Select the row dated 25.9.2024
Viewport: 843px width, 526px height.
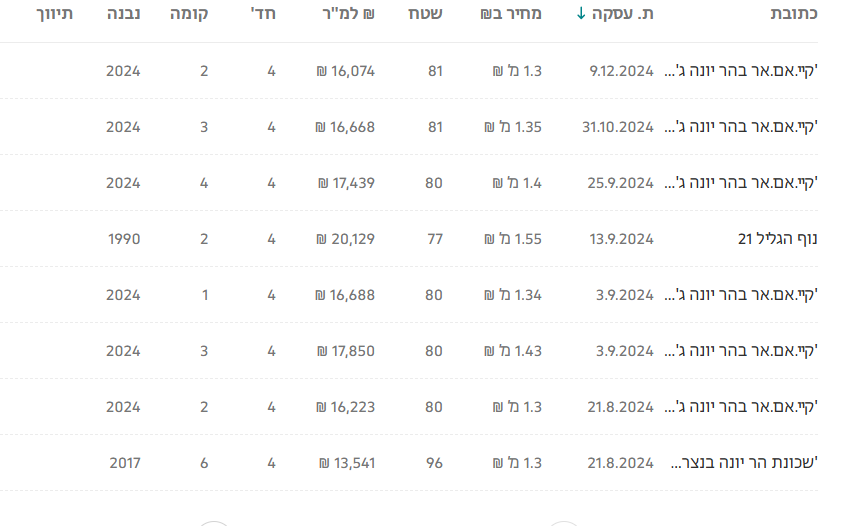621,183
